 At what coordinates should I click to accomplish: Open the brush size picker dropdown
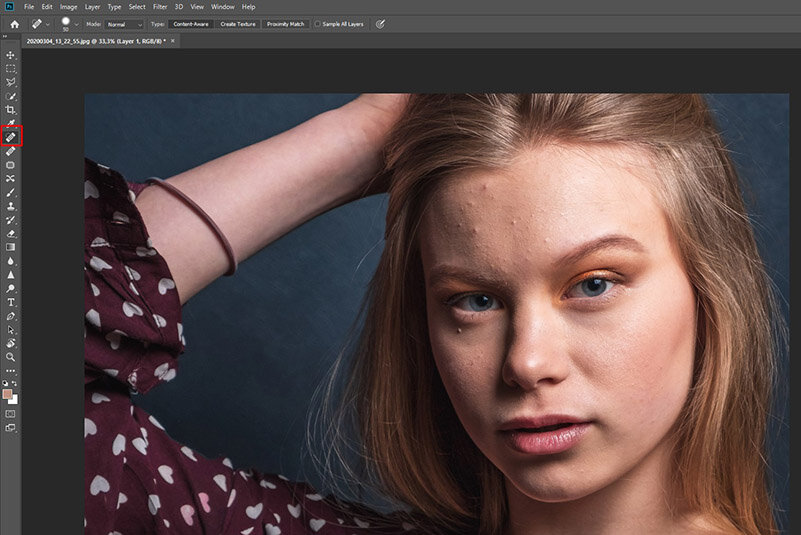[x=77, y=23]
